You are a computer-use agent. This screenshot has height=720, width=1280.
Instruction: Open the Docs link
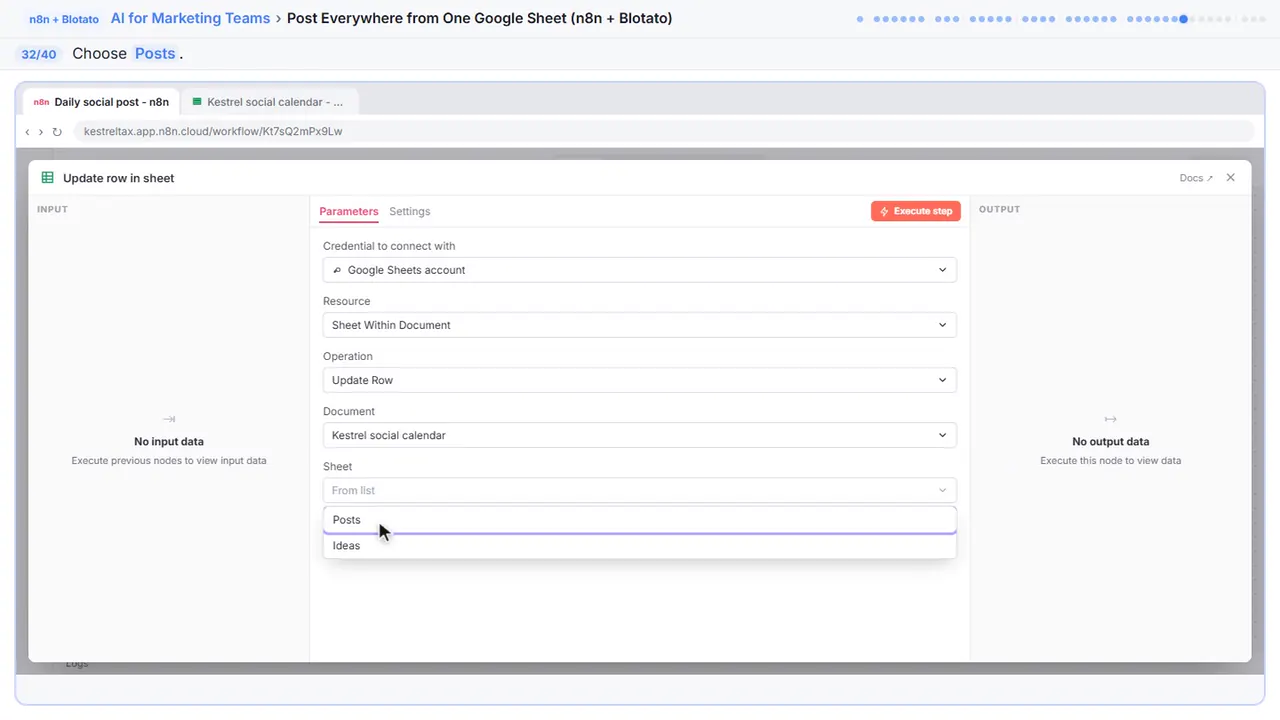(x=1196, y=178)
